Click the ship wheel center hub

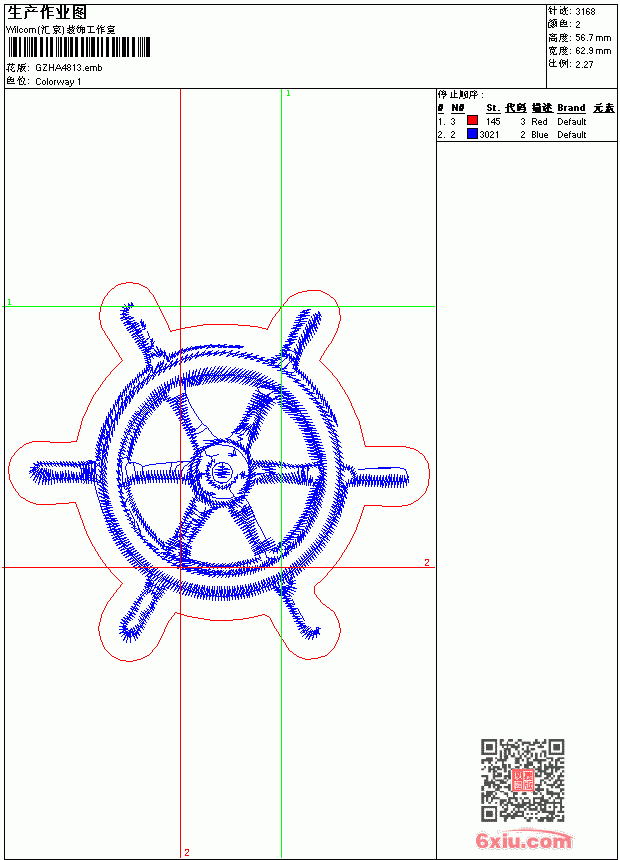[222, 472]
